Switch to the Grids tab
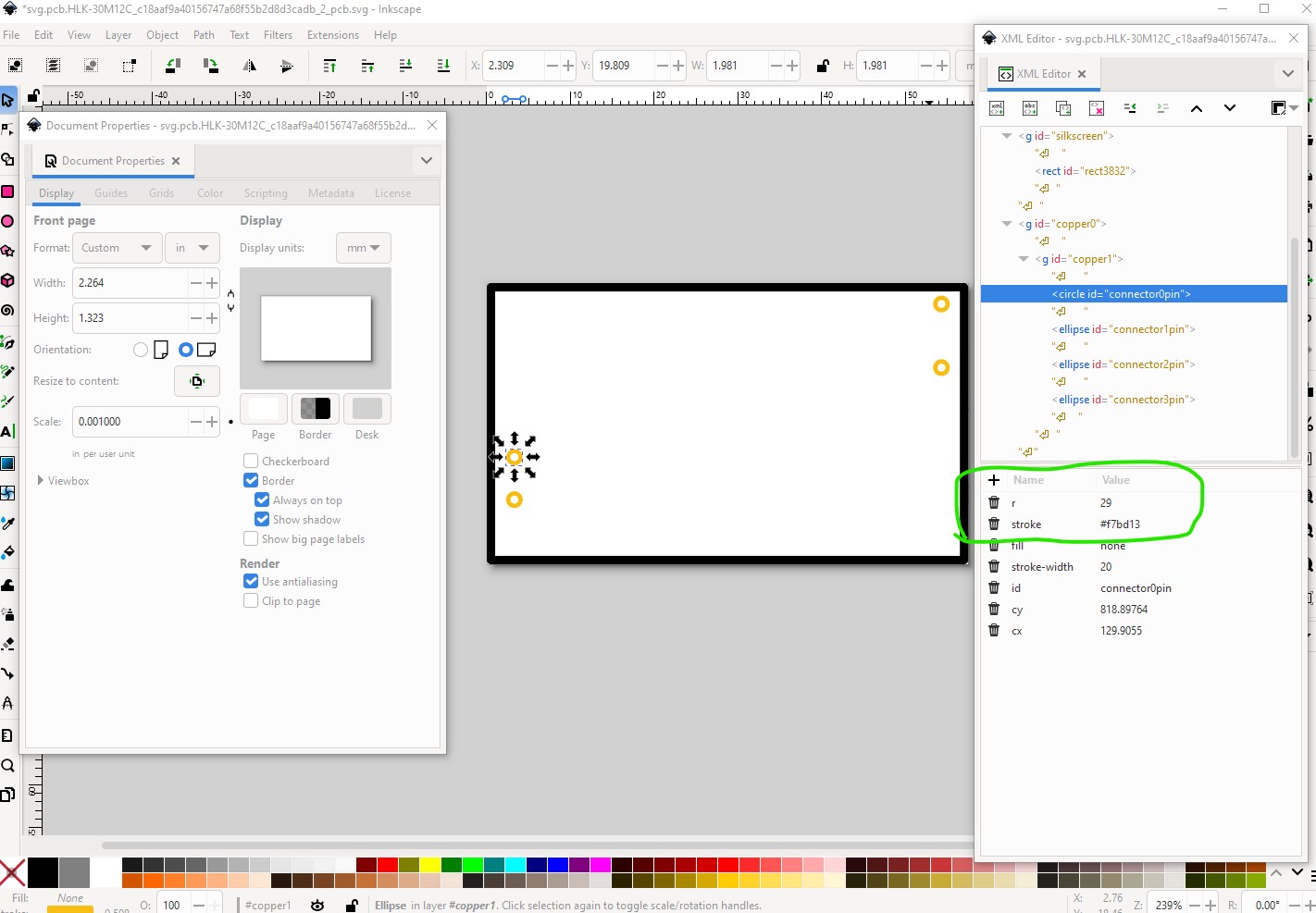 click(162, 193)
